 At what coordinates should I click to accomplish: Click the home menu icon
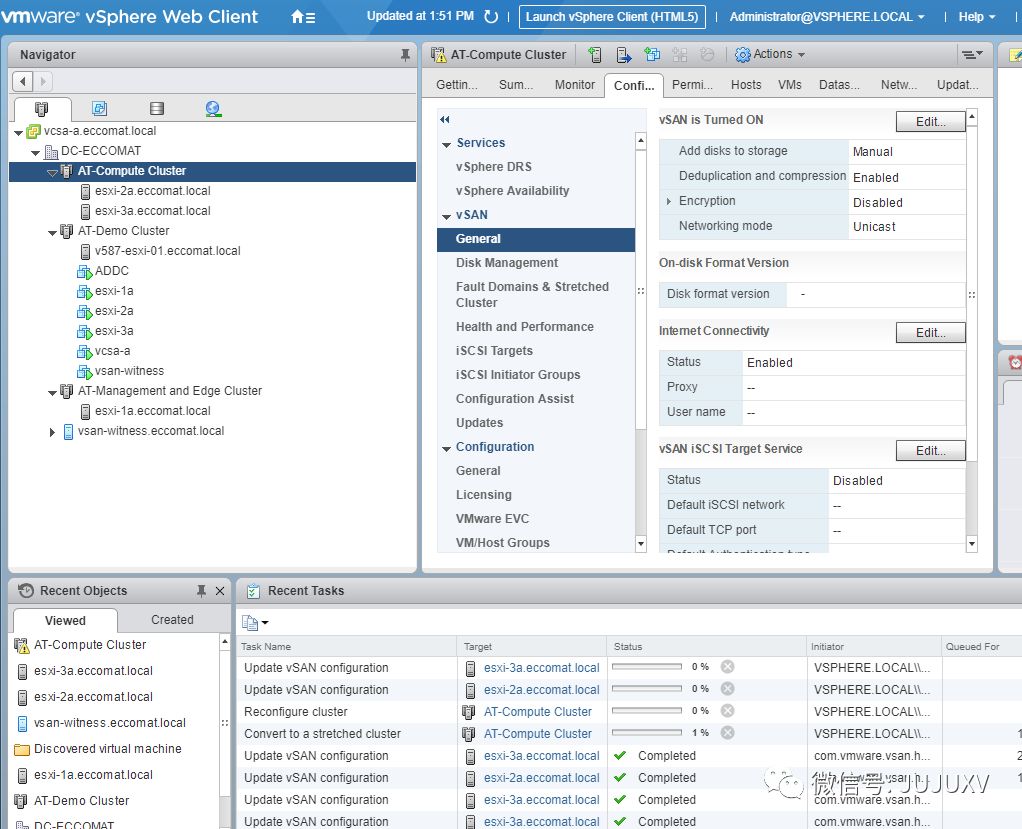tap(302, 17)
